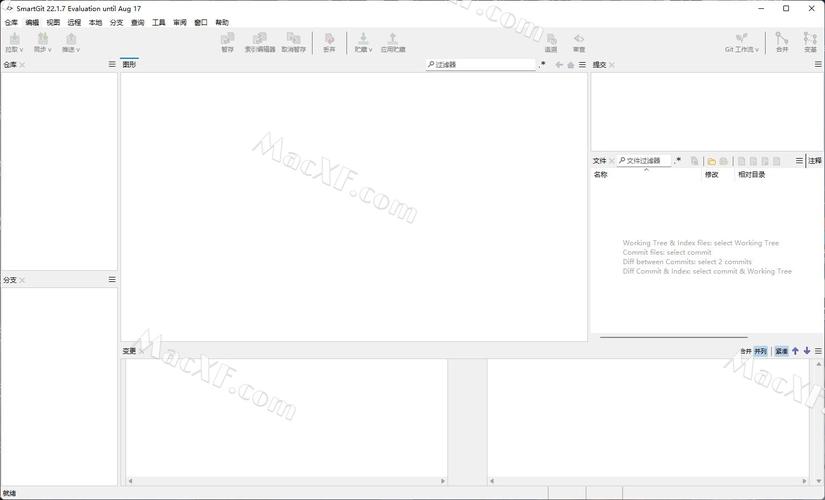Open the 审阅 menu

(180, 23)
